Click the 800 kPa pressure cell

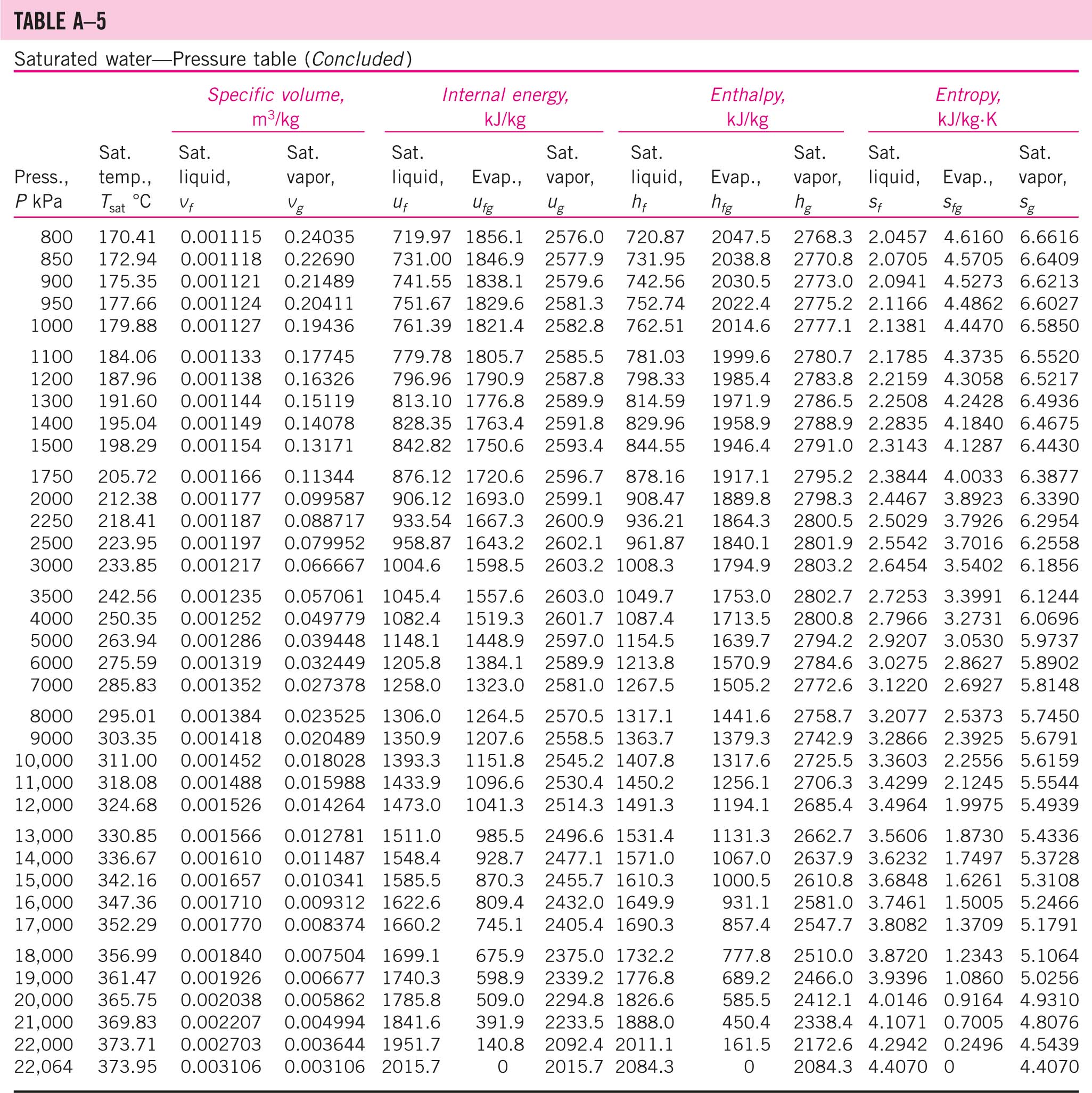tap(56, 237)
